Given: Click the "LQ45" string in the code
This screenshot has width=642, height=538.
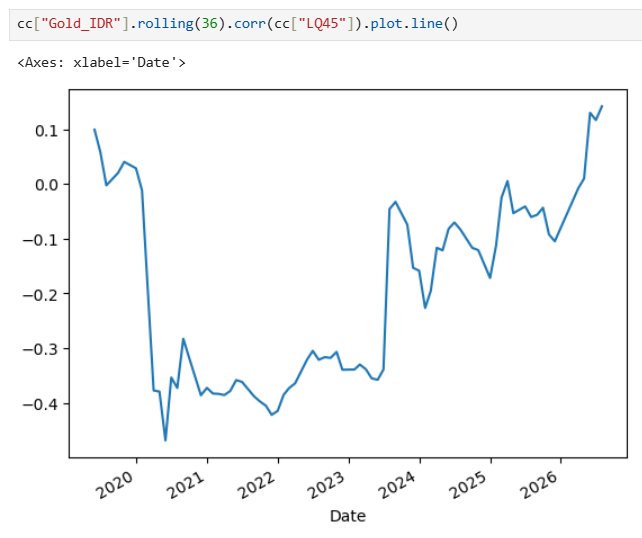Looking at the screenshot, I should (323, 23).
